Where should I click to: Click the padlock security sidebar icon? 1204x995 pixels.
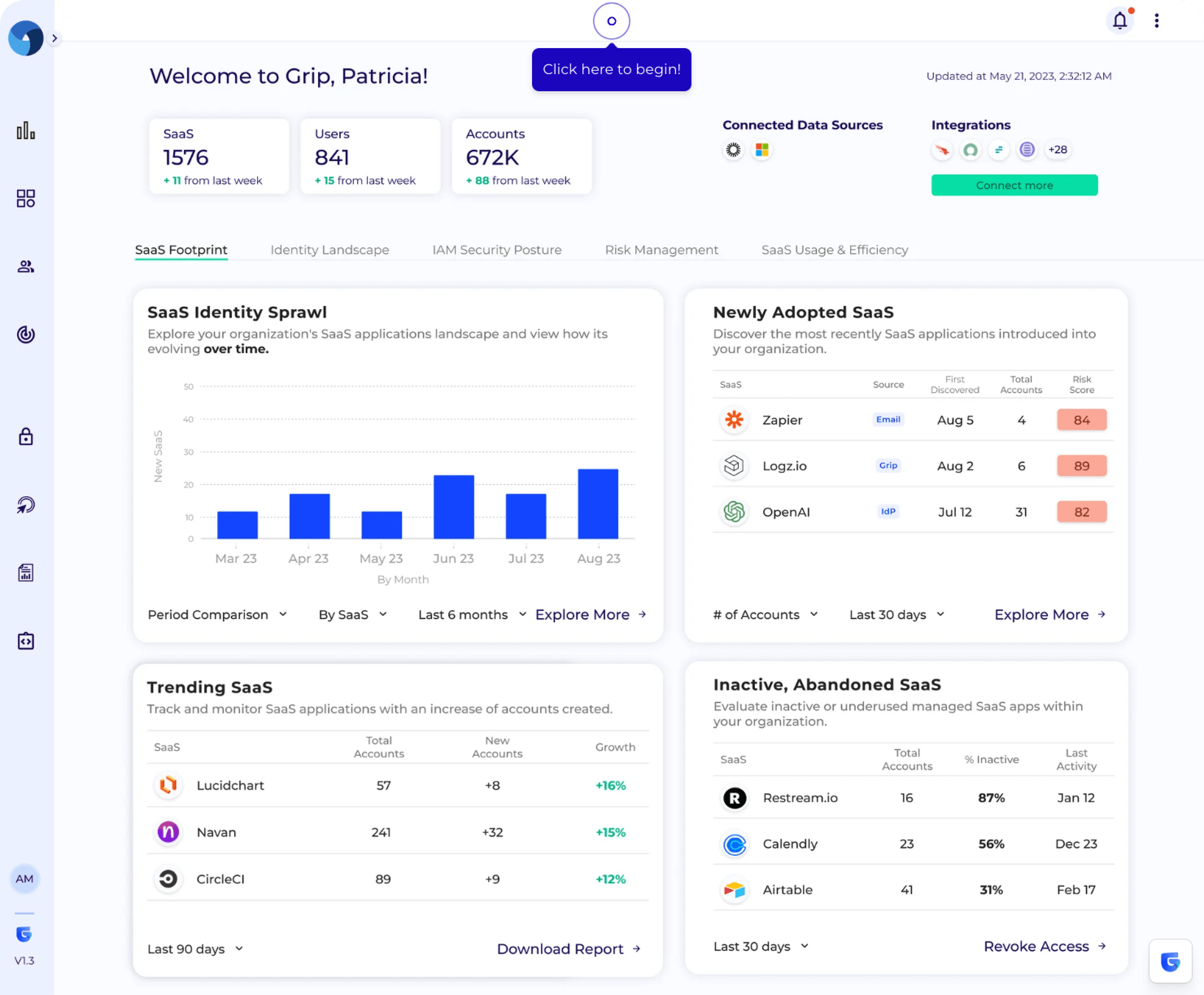click(x=26, y=437)
